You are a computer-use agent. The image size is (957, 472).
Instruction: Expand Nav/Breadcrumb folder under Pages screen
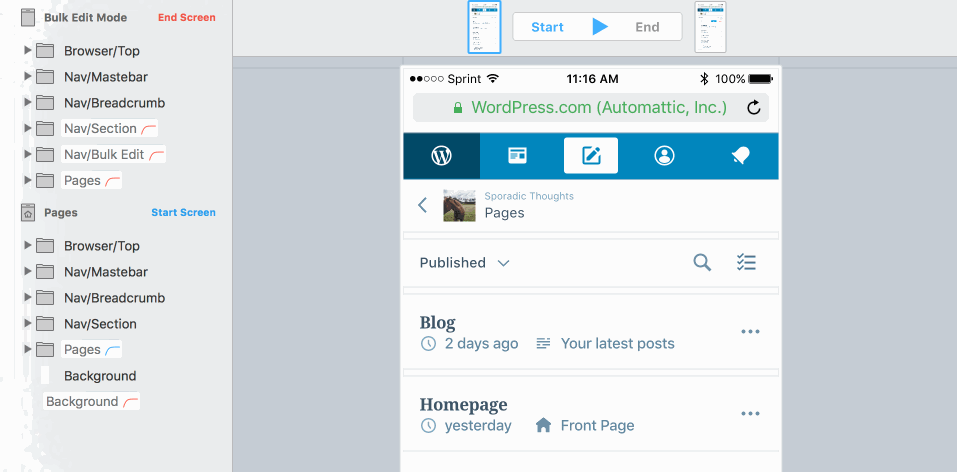coord(27,297)
